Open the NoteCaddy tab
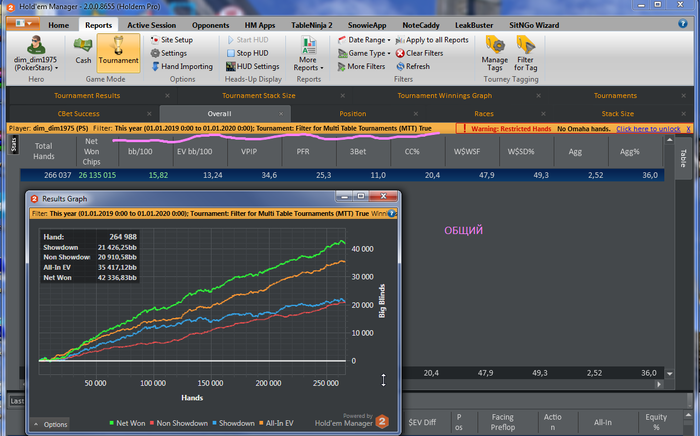This screenshot has height=436, width=700. (x=421, y=25)
